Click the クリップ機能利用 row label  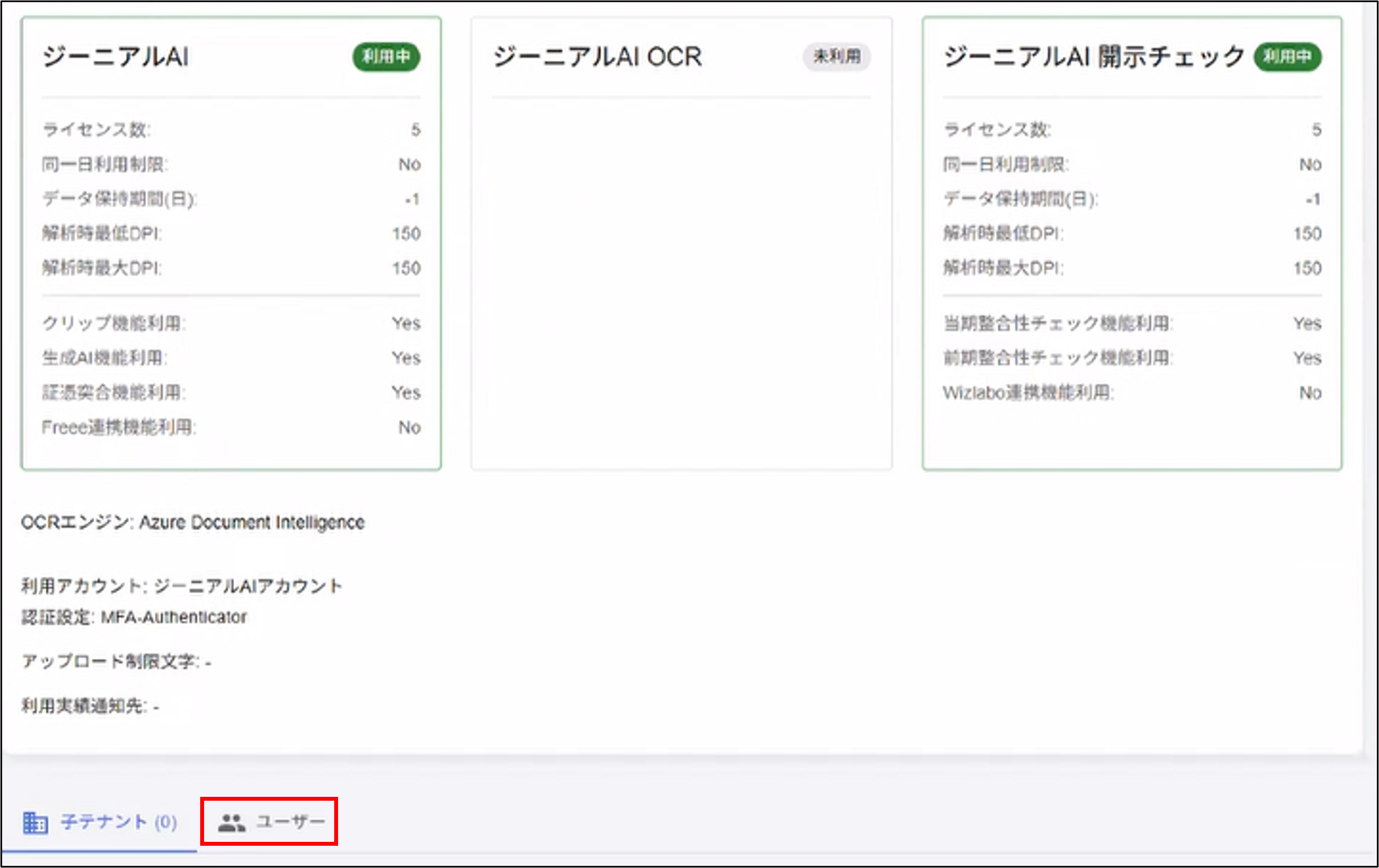(x=113, y=324)
